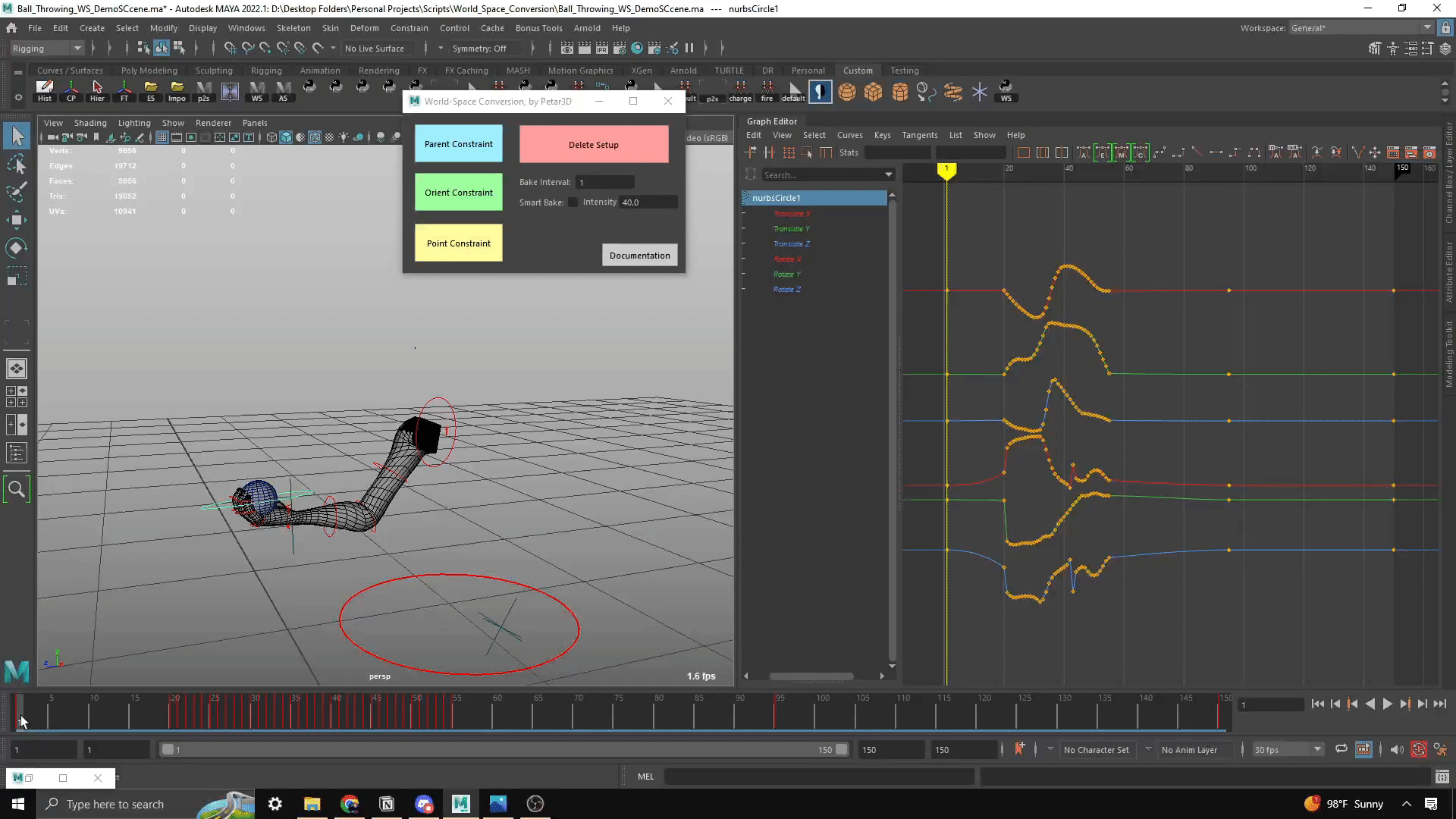Switch to the Animation shelf tab
This screenshot has height=819, width=1456.
[319, 71]
